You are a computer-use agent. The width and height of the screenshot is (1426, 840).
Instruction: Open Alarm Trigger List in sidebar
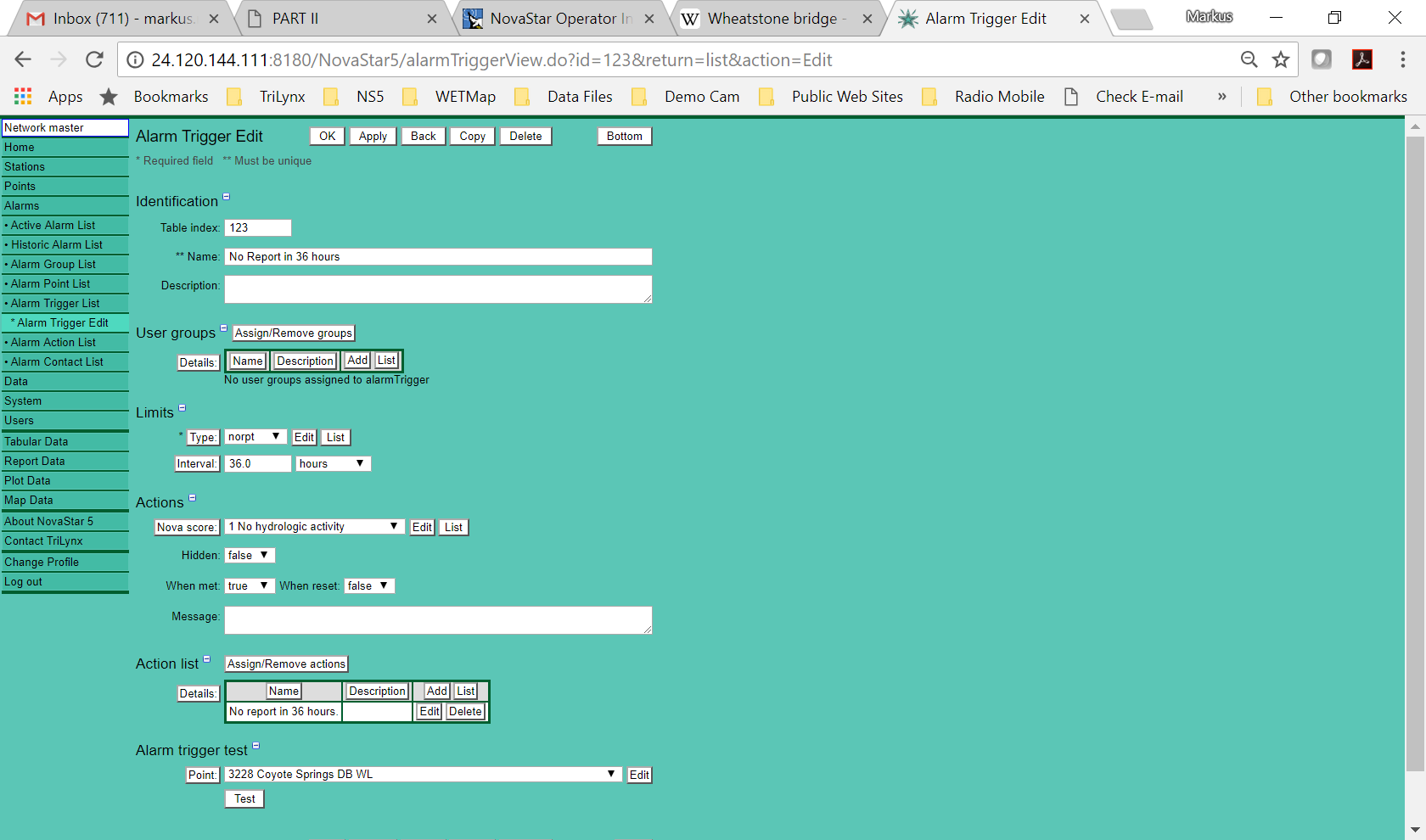point(55,304)
